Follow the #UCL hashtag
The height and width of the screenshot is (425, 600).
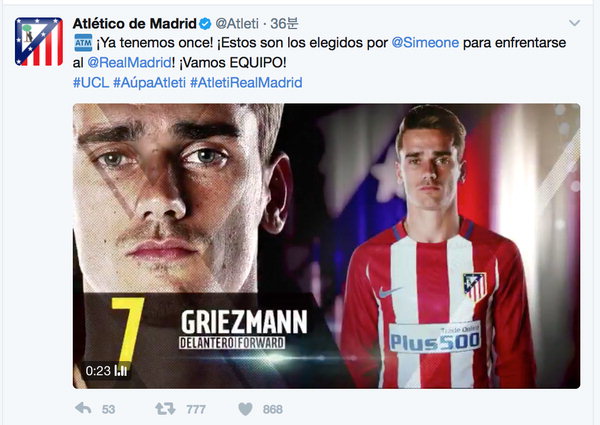[x=91, y=82]
